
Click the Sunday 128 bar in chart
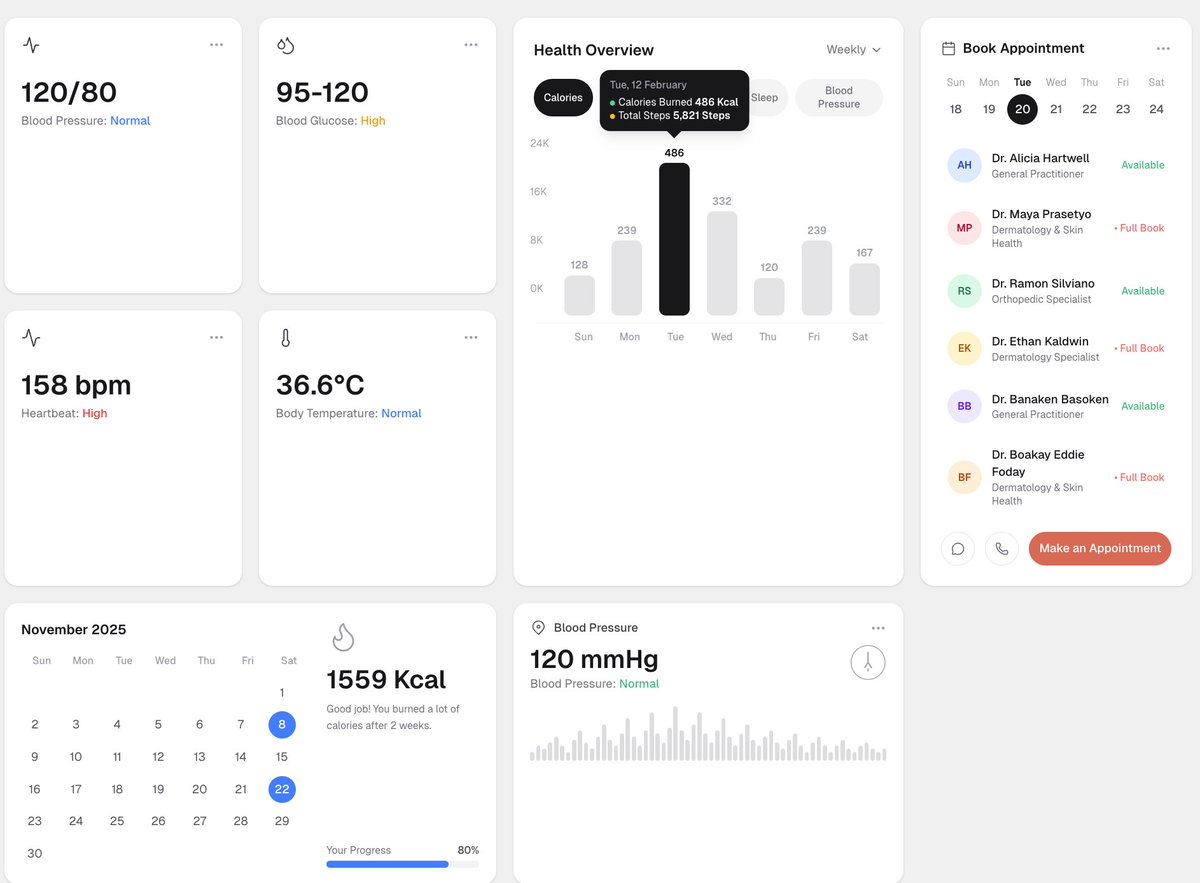(x=579, y=295)
